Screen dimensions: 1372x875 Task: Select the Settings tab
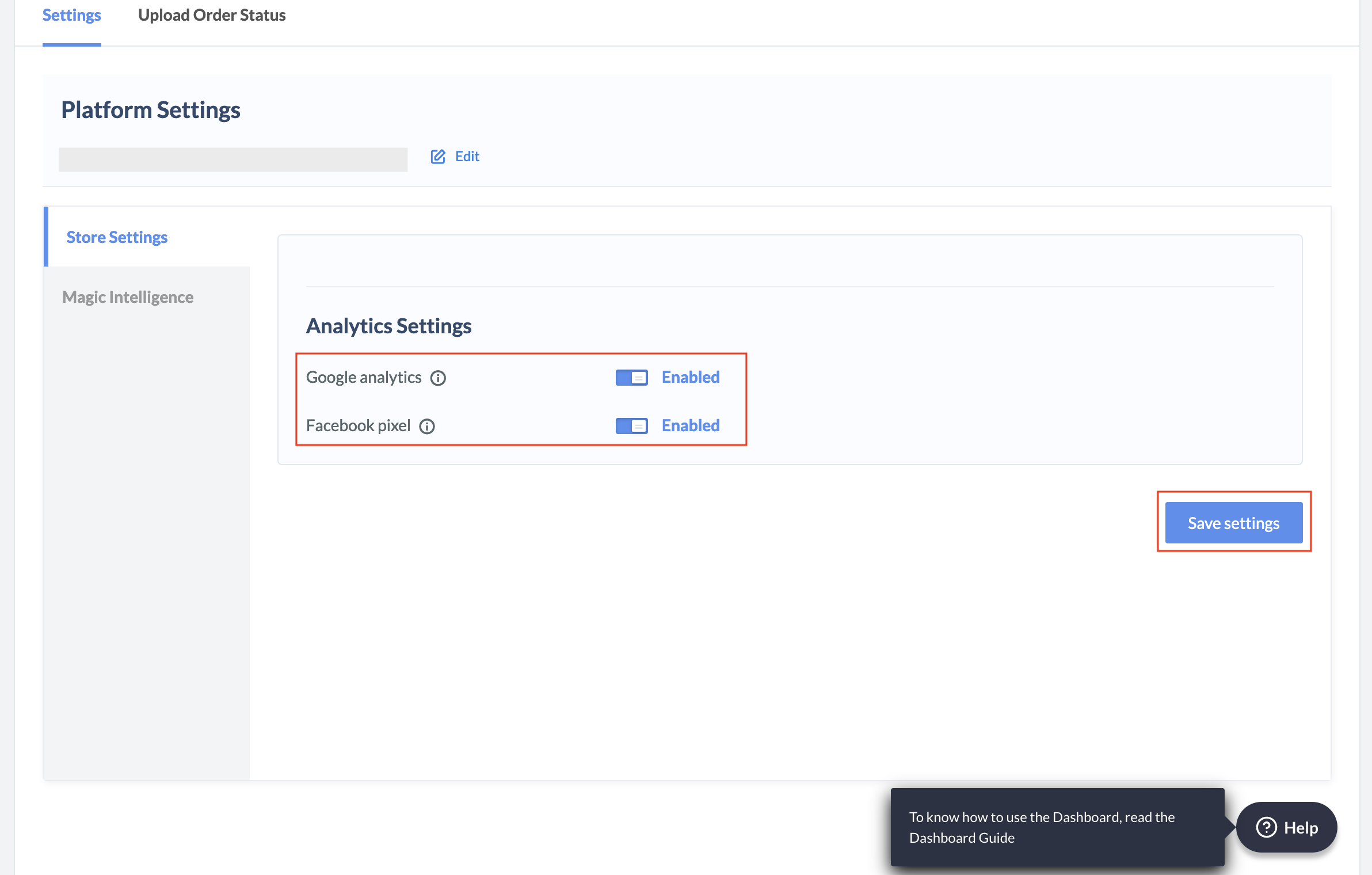point(71,15)
